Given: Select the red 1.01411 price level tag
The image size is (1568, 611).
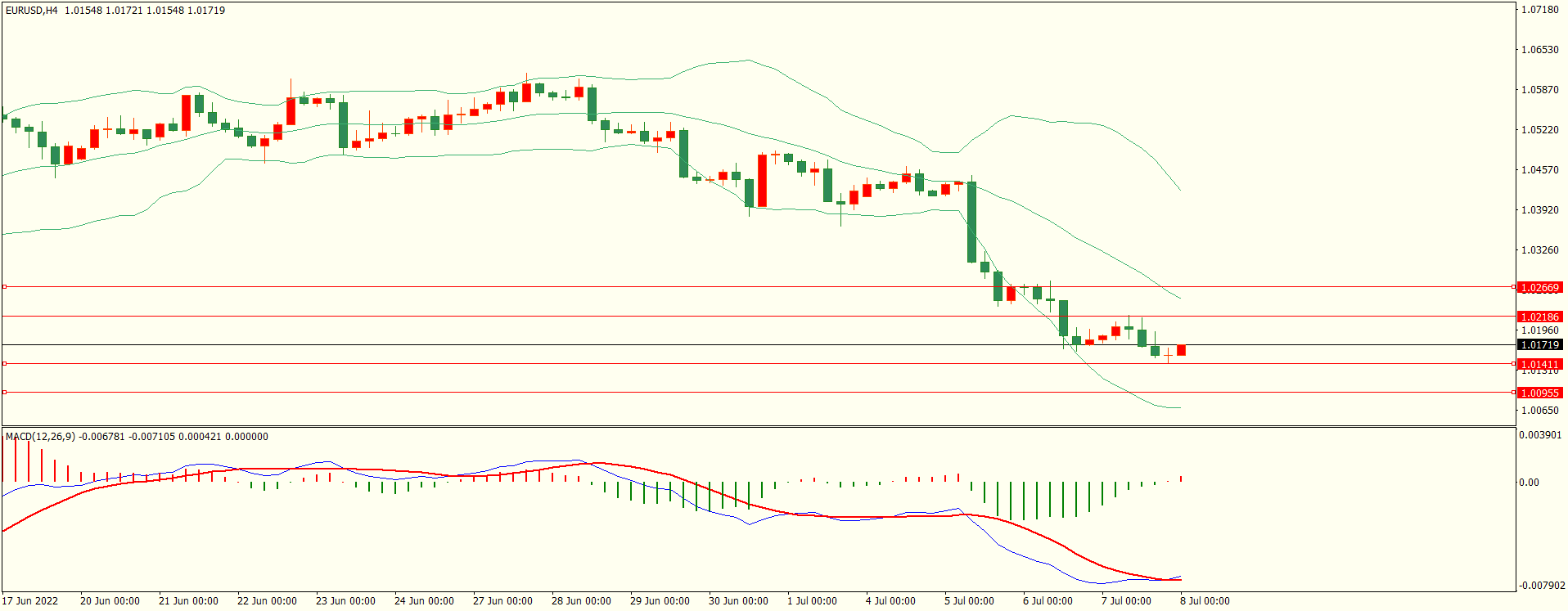Looking at the screenshot, I should pos(1539,364).
